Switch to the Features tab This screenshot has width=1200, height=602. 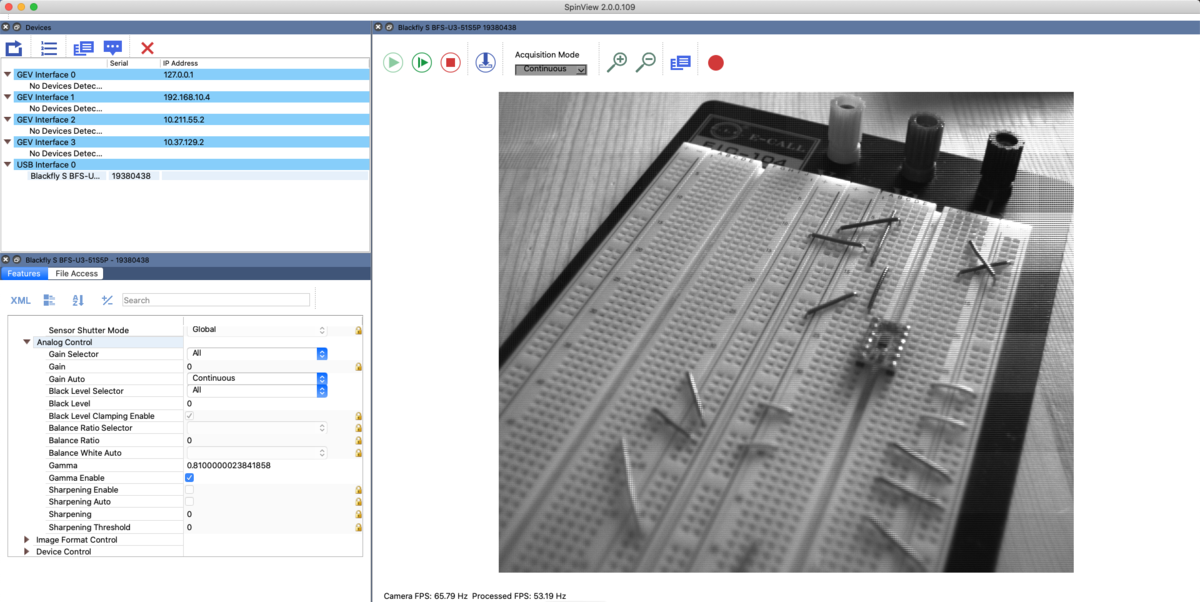click(x=23, y=273)
